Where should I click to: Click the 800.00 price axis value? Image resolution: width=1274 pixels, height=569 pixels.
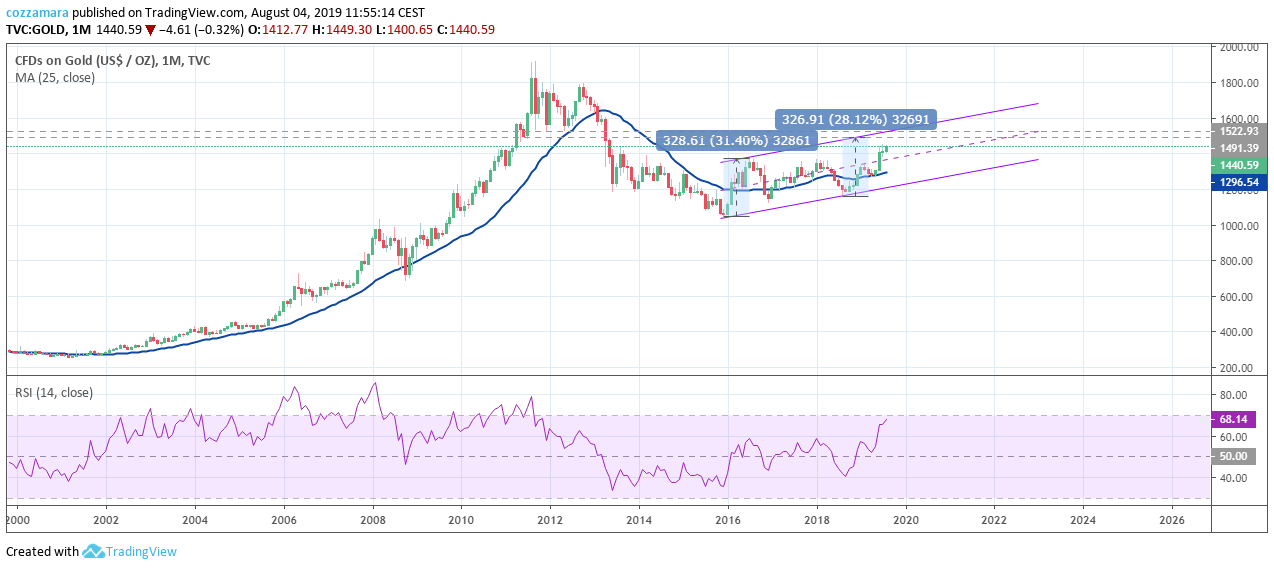point(1235,261)
